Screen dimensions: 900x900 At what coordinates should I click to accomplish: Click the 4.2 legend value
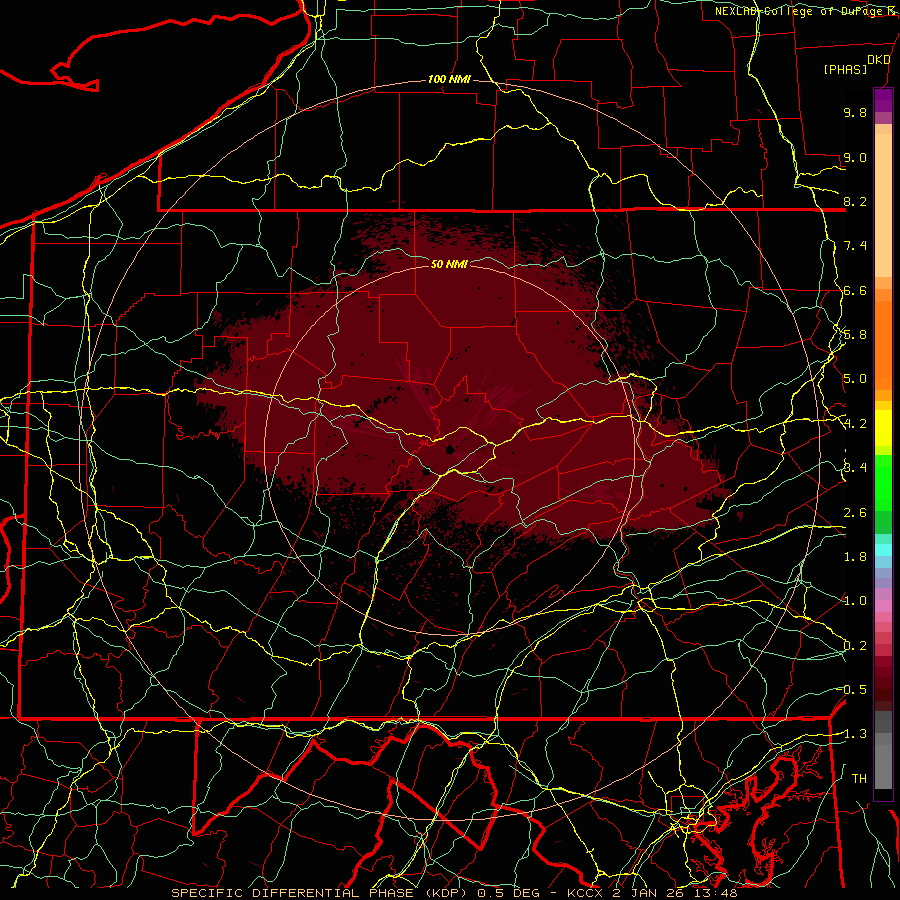[855, 424]
